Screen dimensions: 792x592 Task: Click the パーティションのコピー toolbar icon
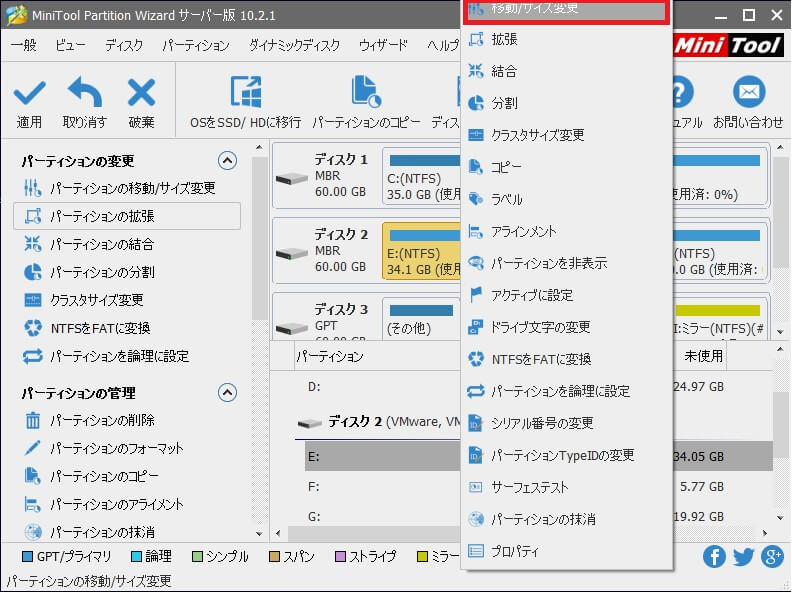tap(365, 93)
